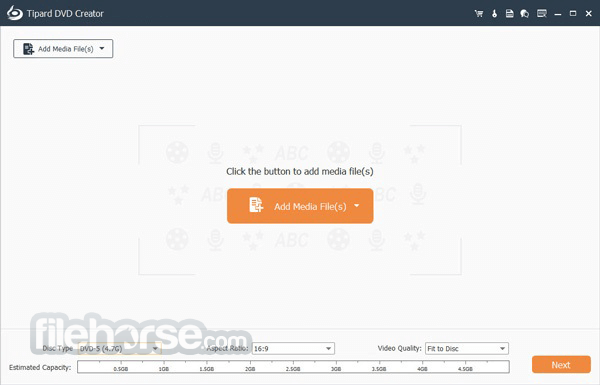
Task: Minimize the Tipard DVD Creator window
Action: (558, 14)
